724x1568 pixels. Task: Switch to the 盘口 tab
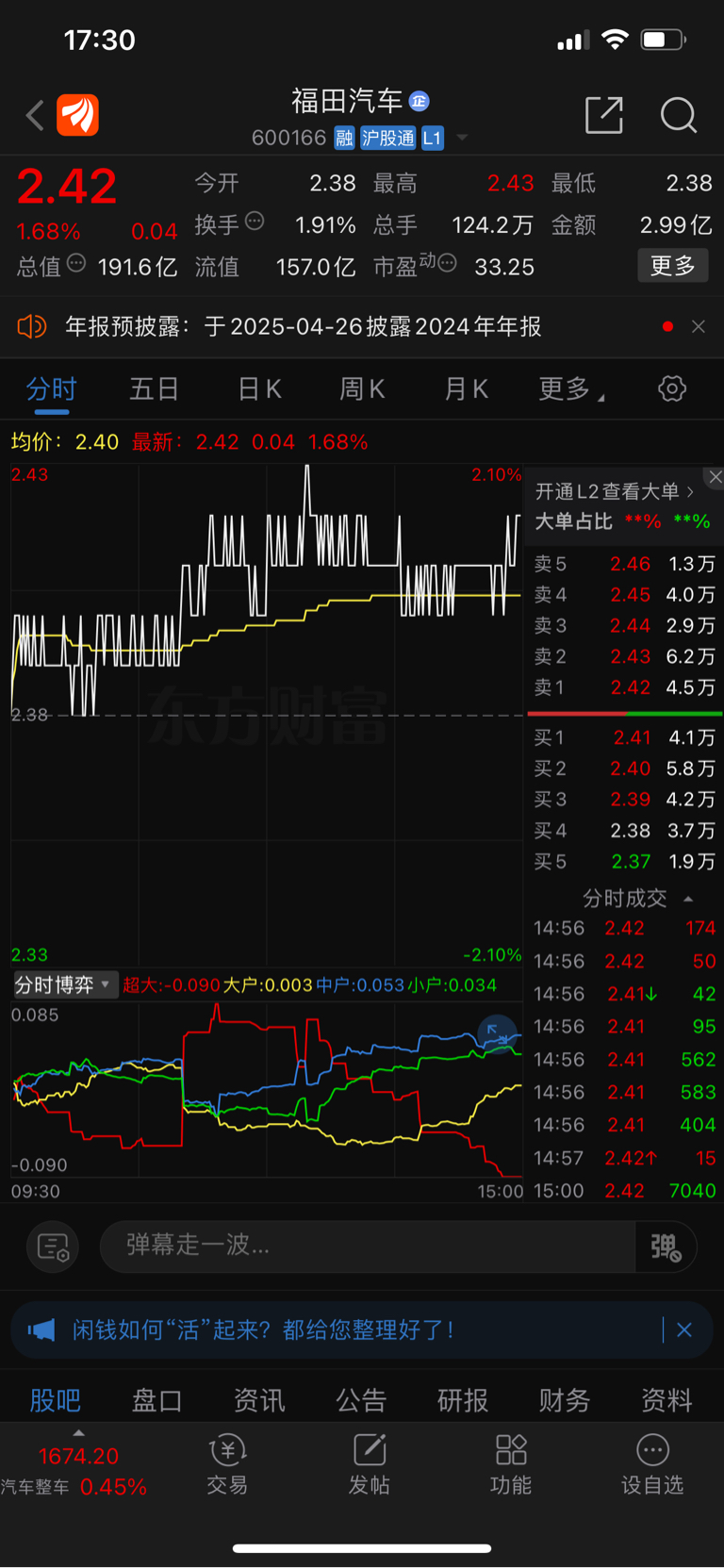pyautogui.click(x=157, y=1400)
